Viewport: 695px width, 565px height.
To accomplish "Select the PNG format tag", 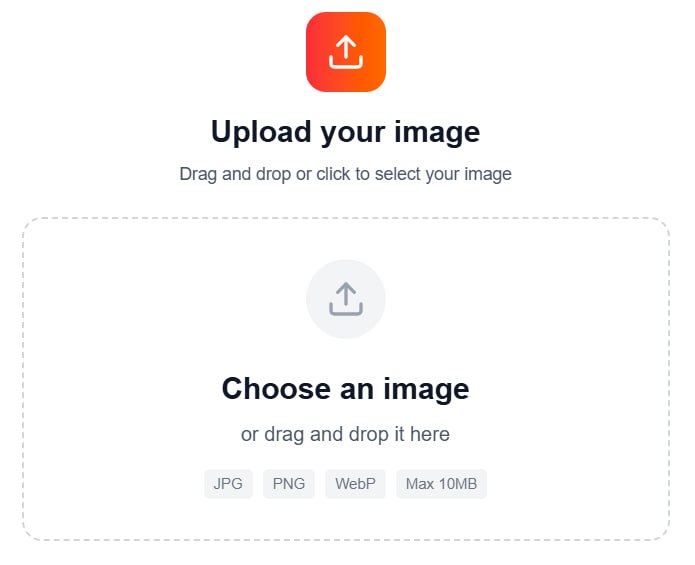I will (289, 483).
